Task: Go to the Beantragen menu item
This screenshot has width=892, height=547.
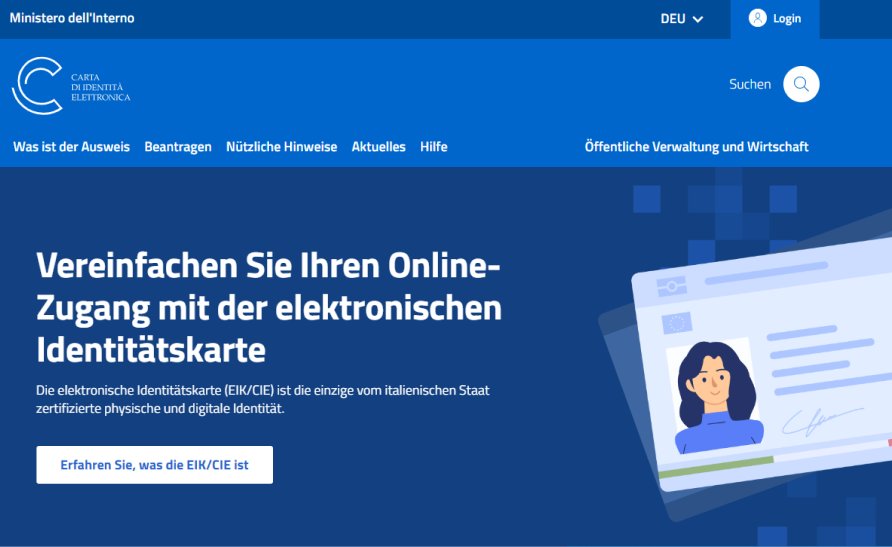Action: [178, 147]
